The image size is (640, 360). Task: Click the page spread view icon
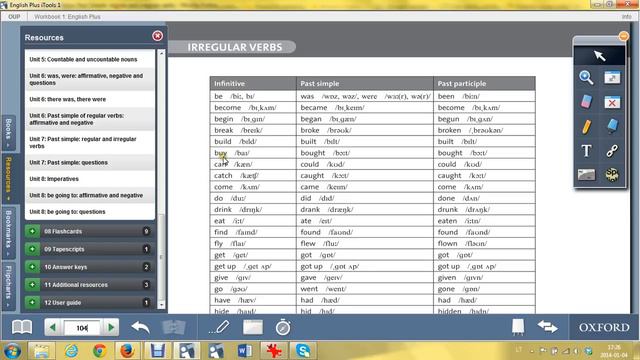(x=173, y=327)
